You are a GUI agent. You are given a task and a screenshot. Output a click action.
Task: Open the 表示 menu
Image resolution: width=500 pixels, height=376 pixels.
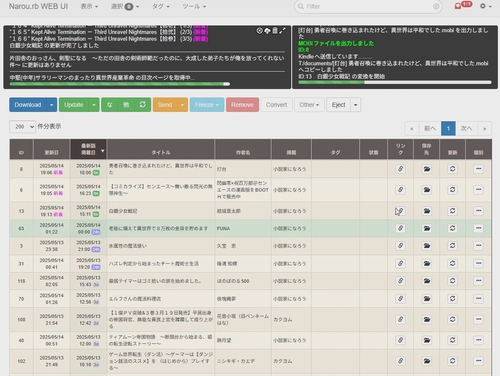89,6
